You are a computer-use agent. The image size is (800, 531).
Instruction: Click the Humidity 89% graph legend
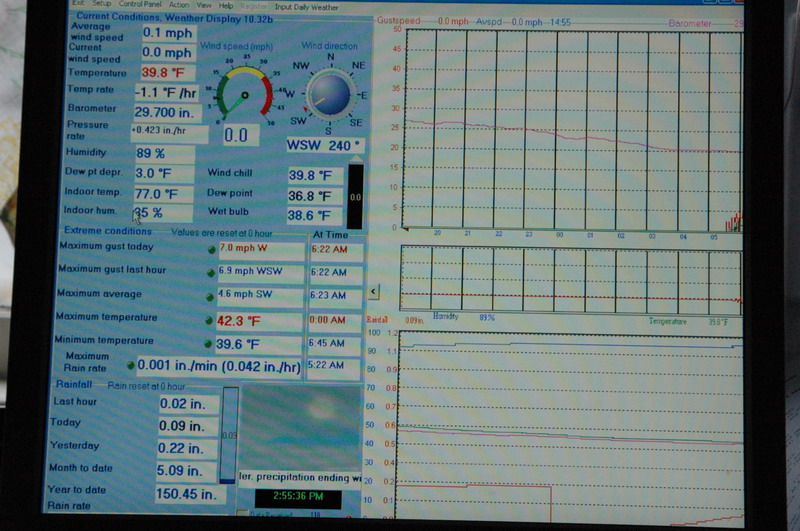point(463,317)
